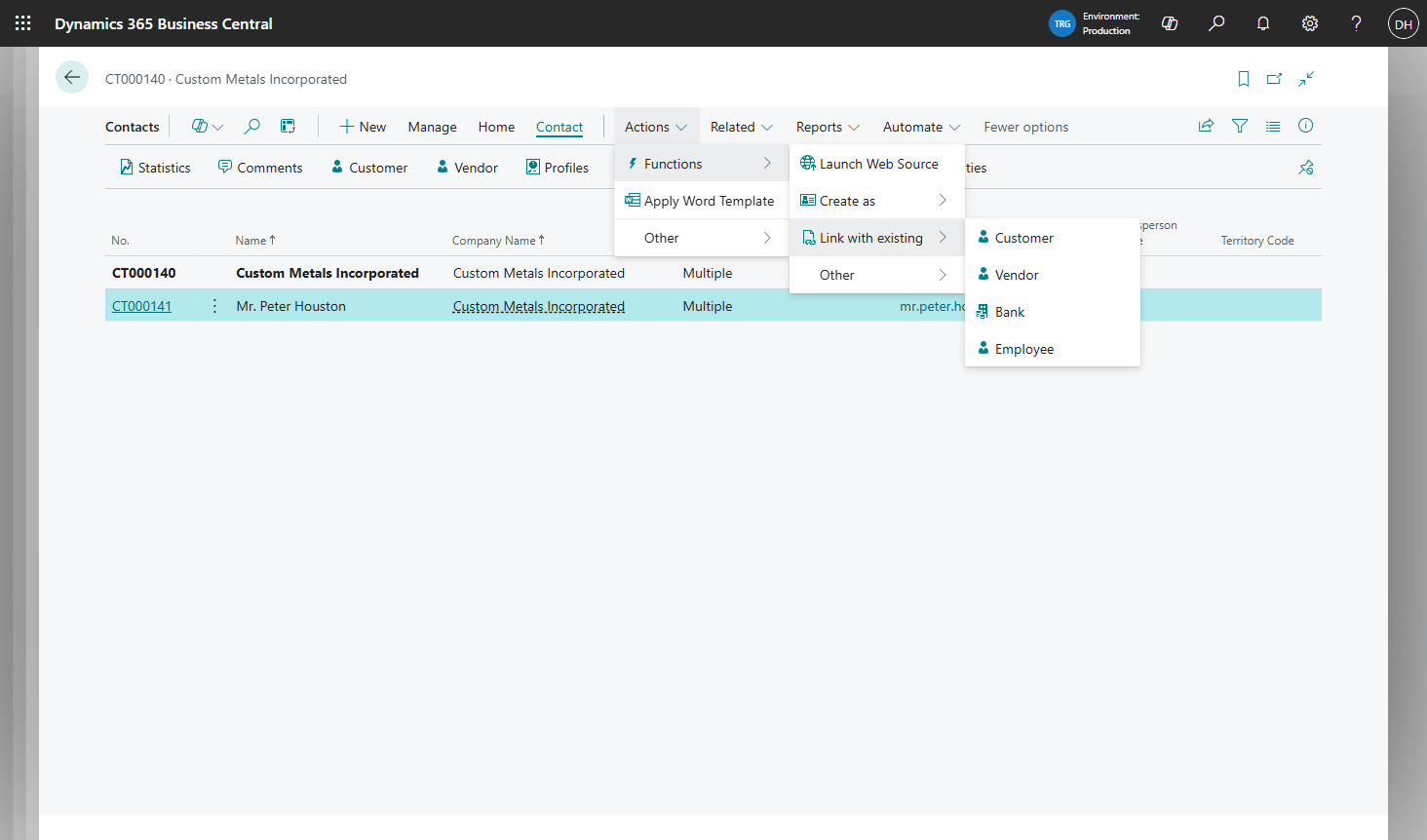1427x840 pixels.
Task: Open the Profiles page
Action: [557, 167]
